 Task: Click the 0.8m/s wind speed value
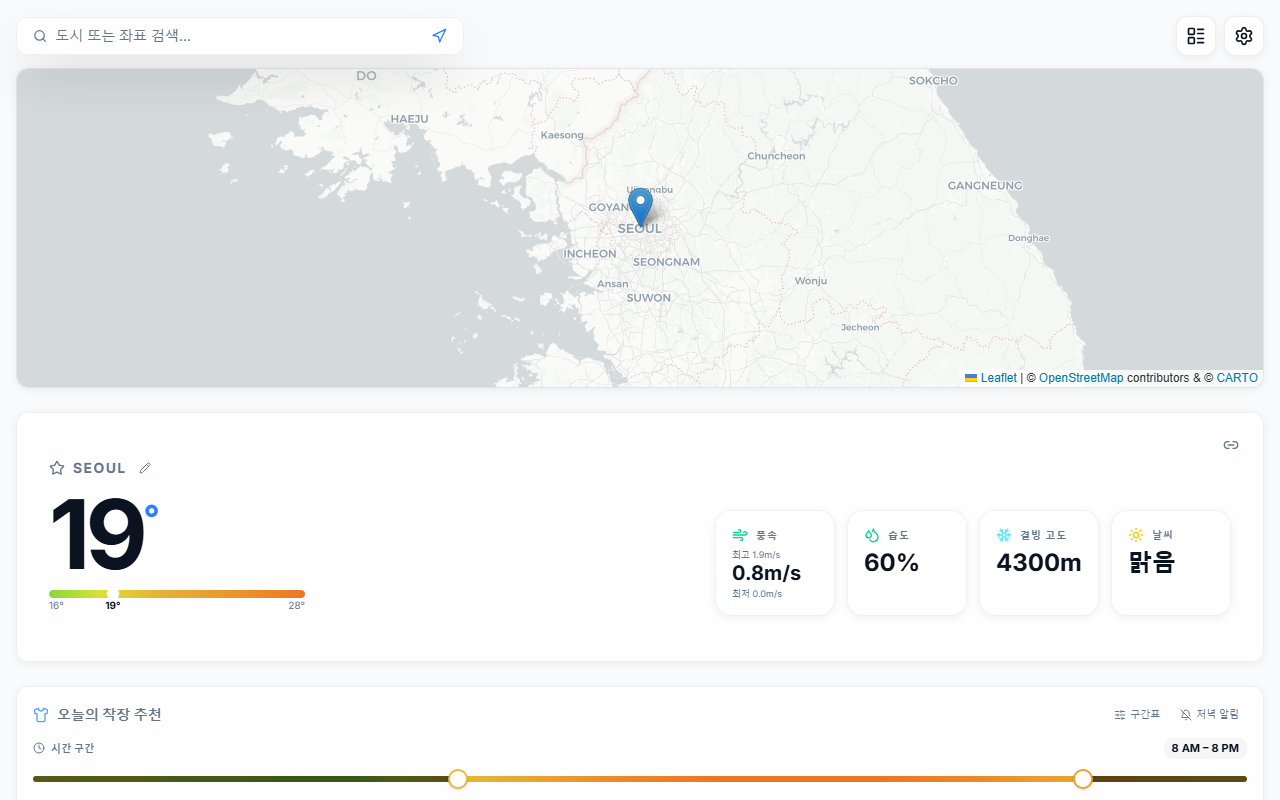tap(767, 573)
